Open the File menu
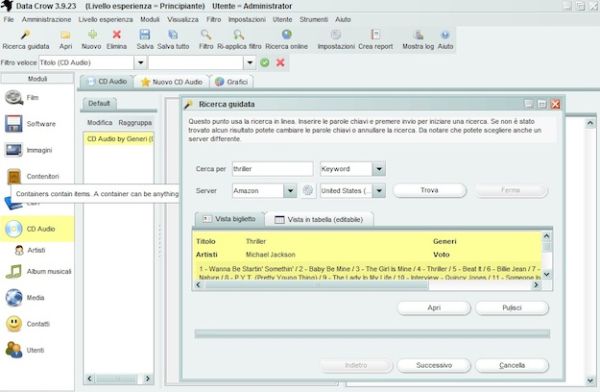Screen dimensions: 600x392 pyautogui.click(x=9, y=19)
